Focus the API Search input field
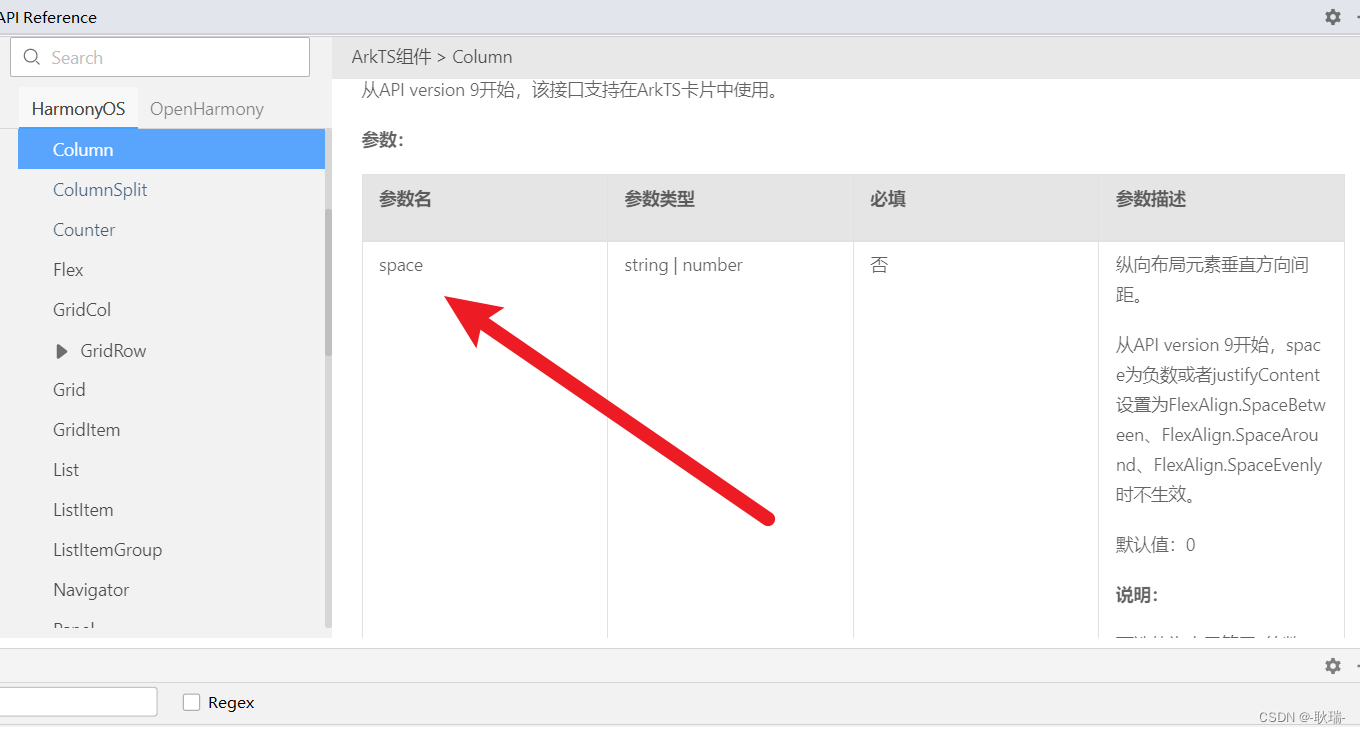Screen dimensions: 1360x734 tap(160, 57)
